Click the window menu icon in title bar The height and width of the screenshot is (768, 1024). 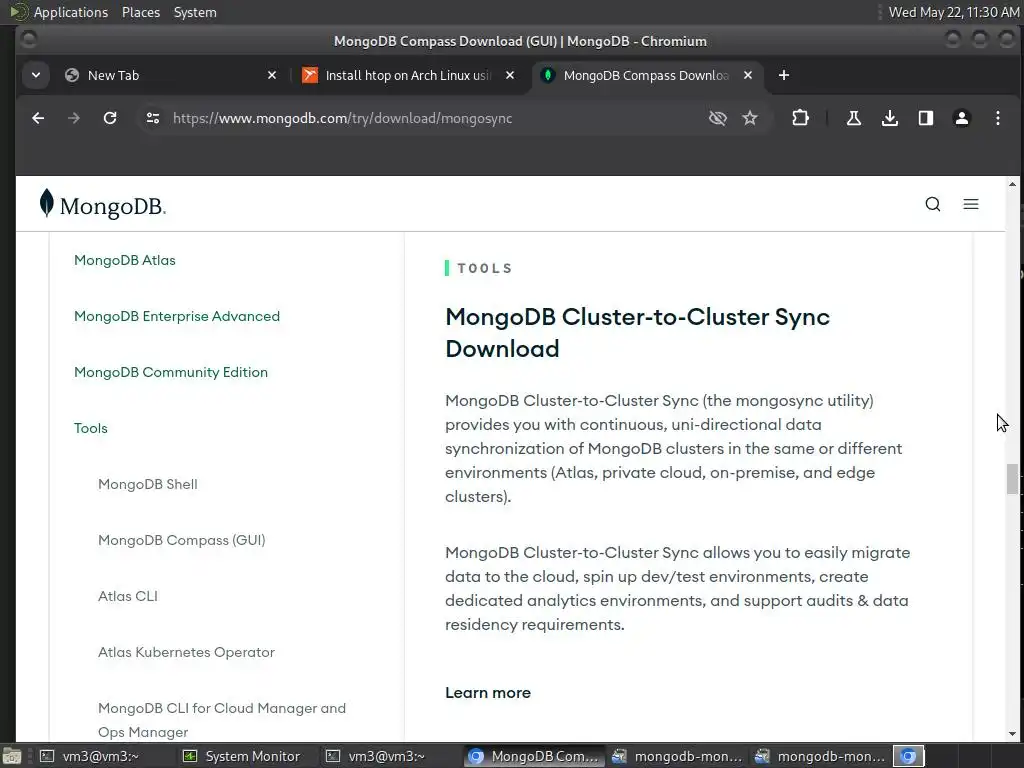coord(29,40)
